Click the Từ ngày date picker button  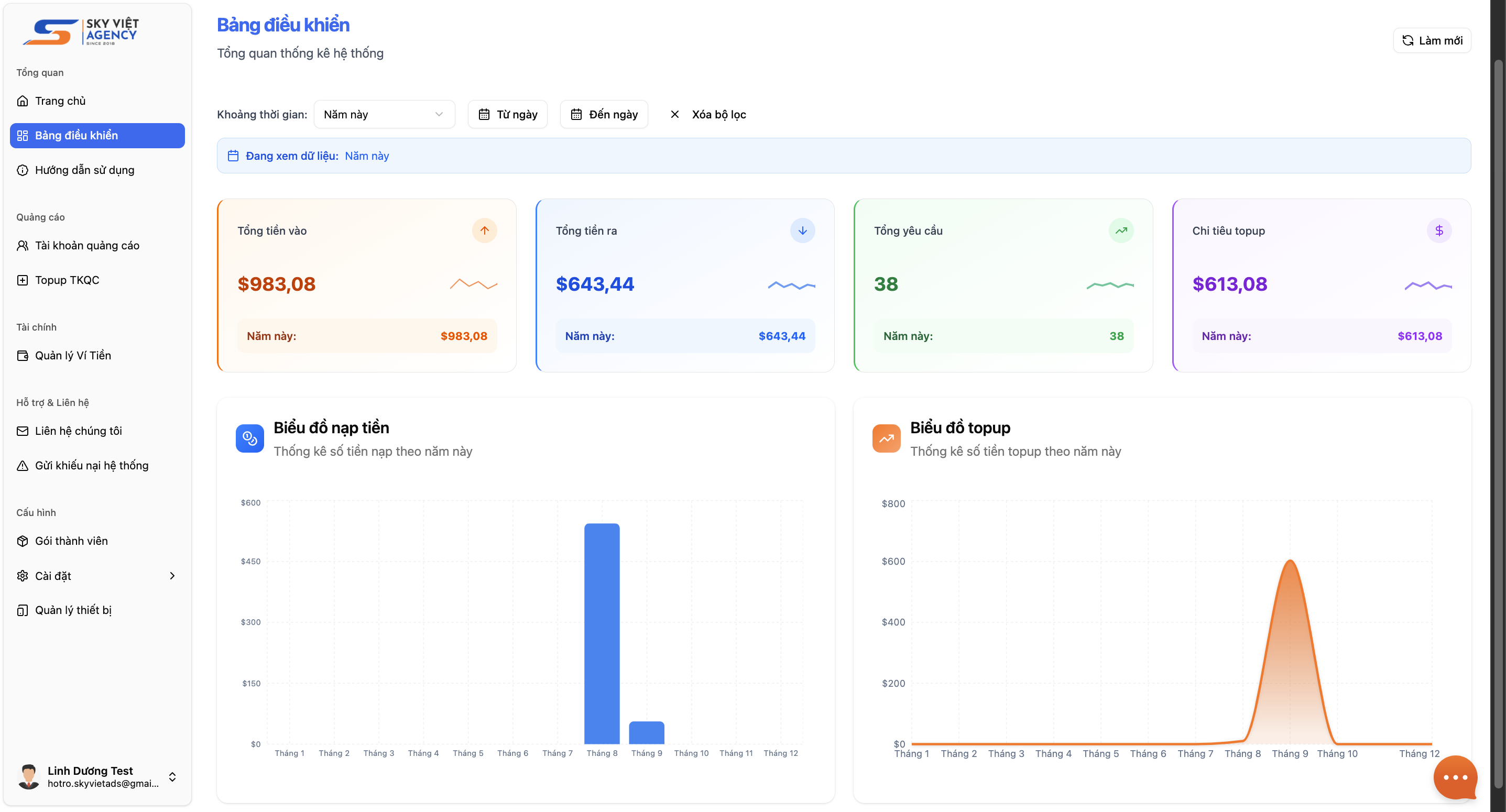click(x=507, y=115)
